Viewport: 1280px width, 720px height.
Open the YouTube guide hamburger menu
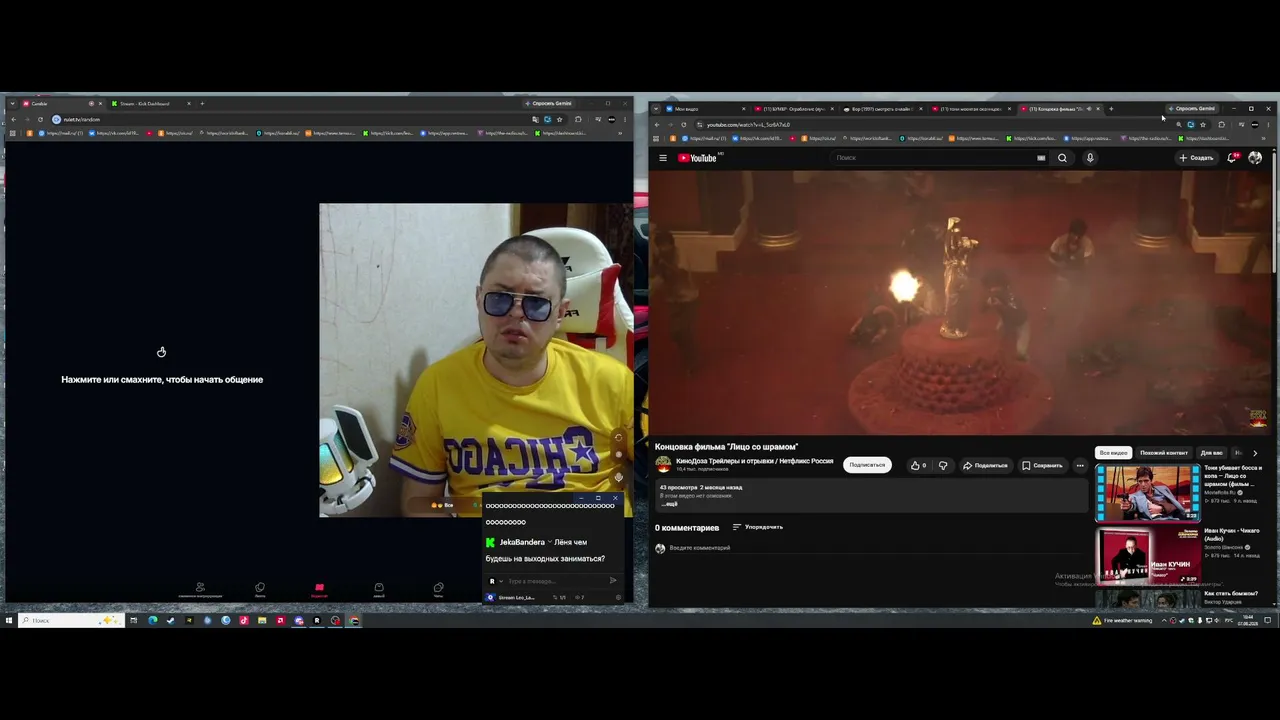click(662, 158)
